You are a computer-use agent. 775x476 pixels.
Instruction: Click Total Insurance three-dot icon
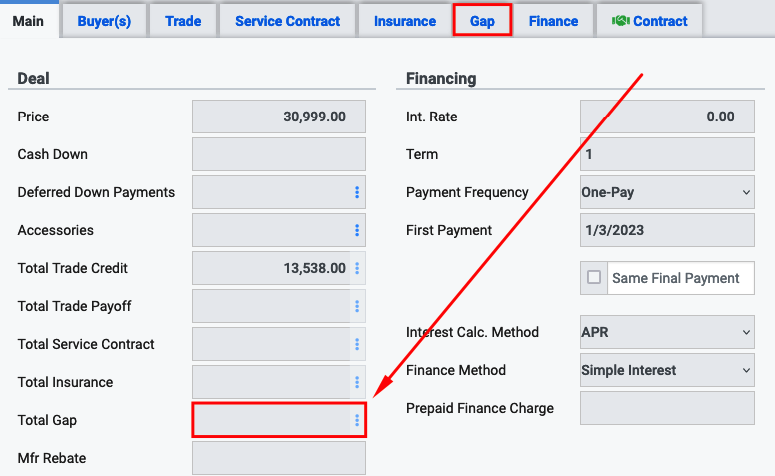point(357,382)
